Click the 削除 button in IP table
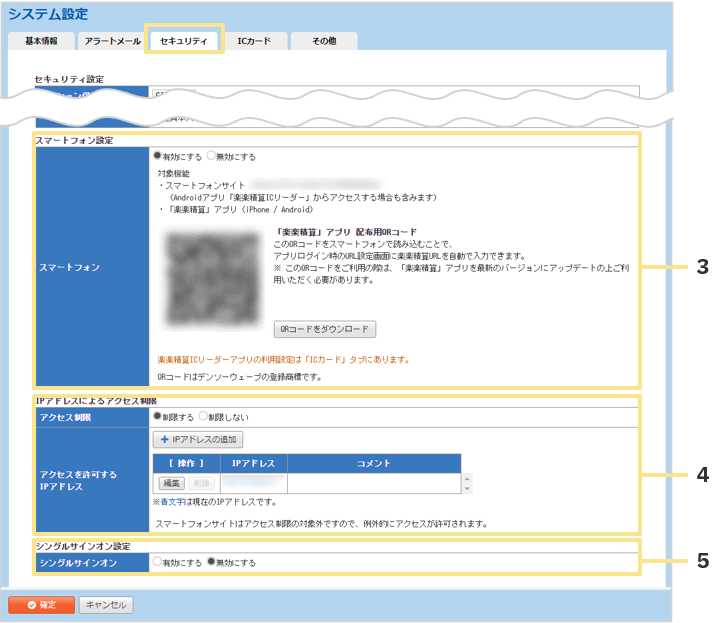The height and width of the screenshot is (623, 723). 200,483
